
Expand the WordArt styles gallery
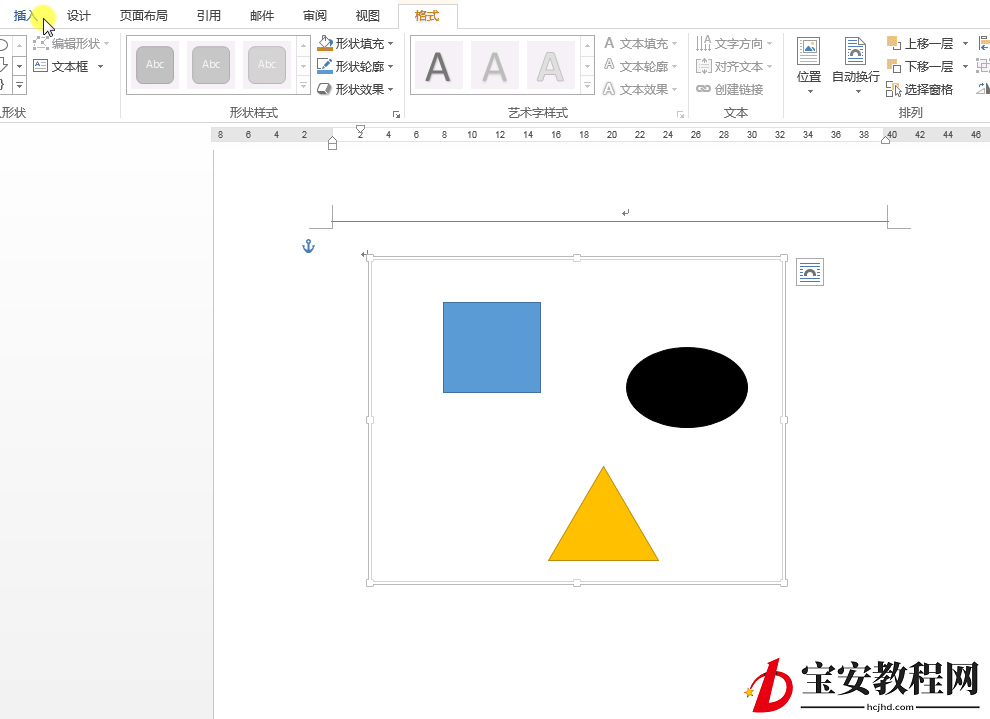(588, 85)
